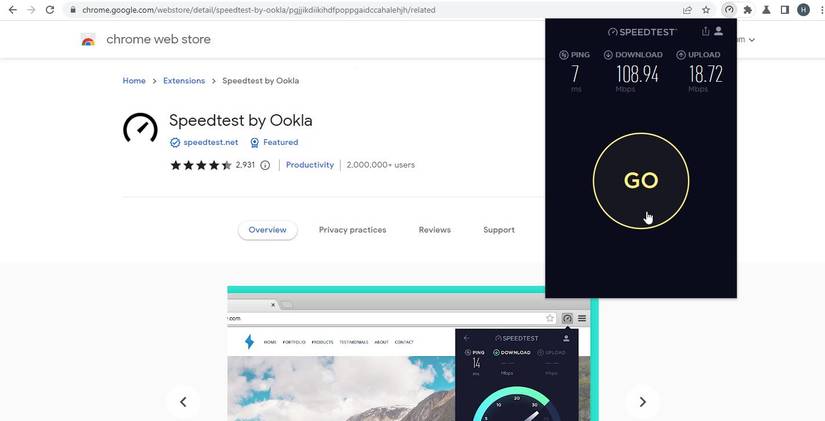Click the extension preview screenshot
The image size is (825, 421).
point(413,354)
